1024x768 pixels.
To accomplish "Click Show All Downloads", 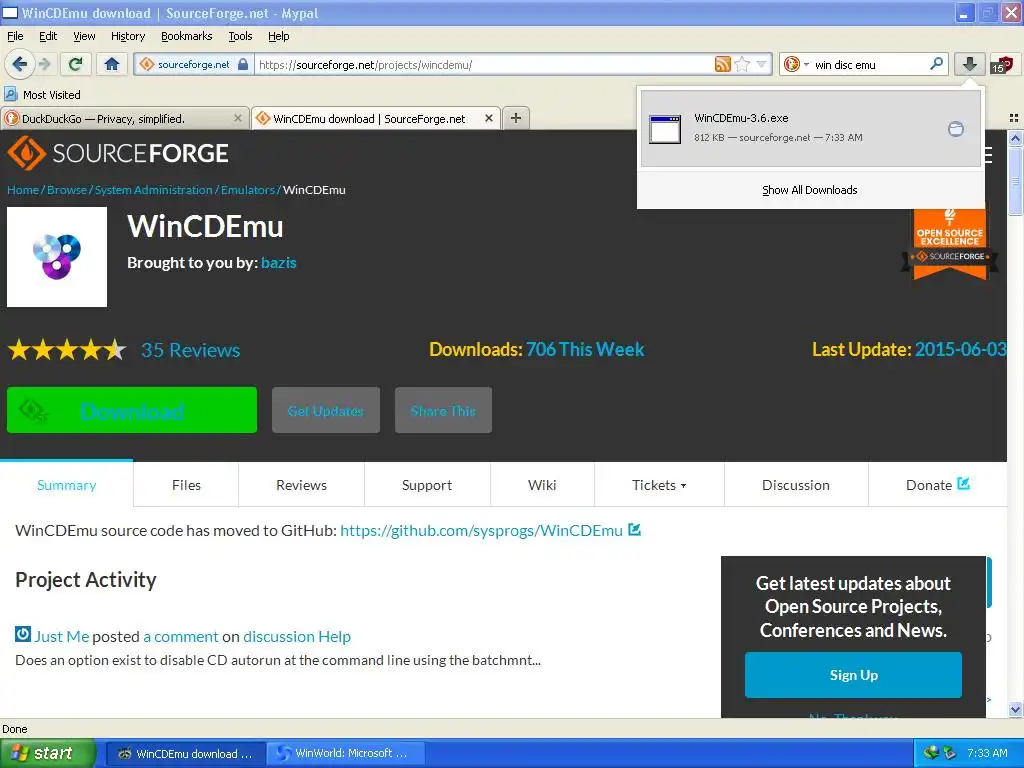I will point(810,190).
